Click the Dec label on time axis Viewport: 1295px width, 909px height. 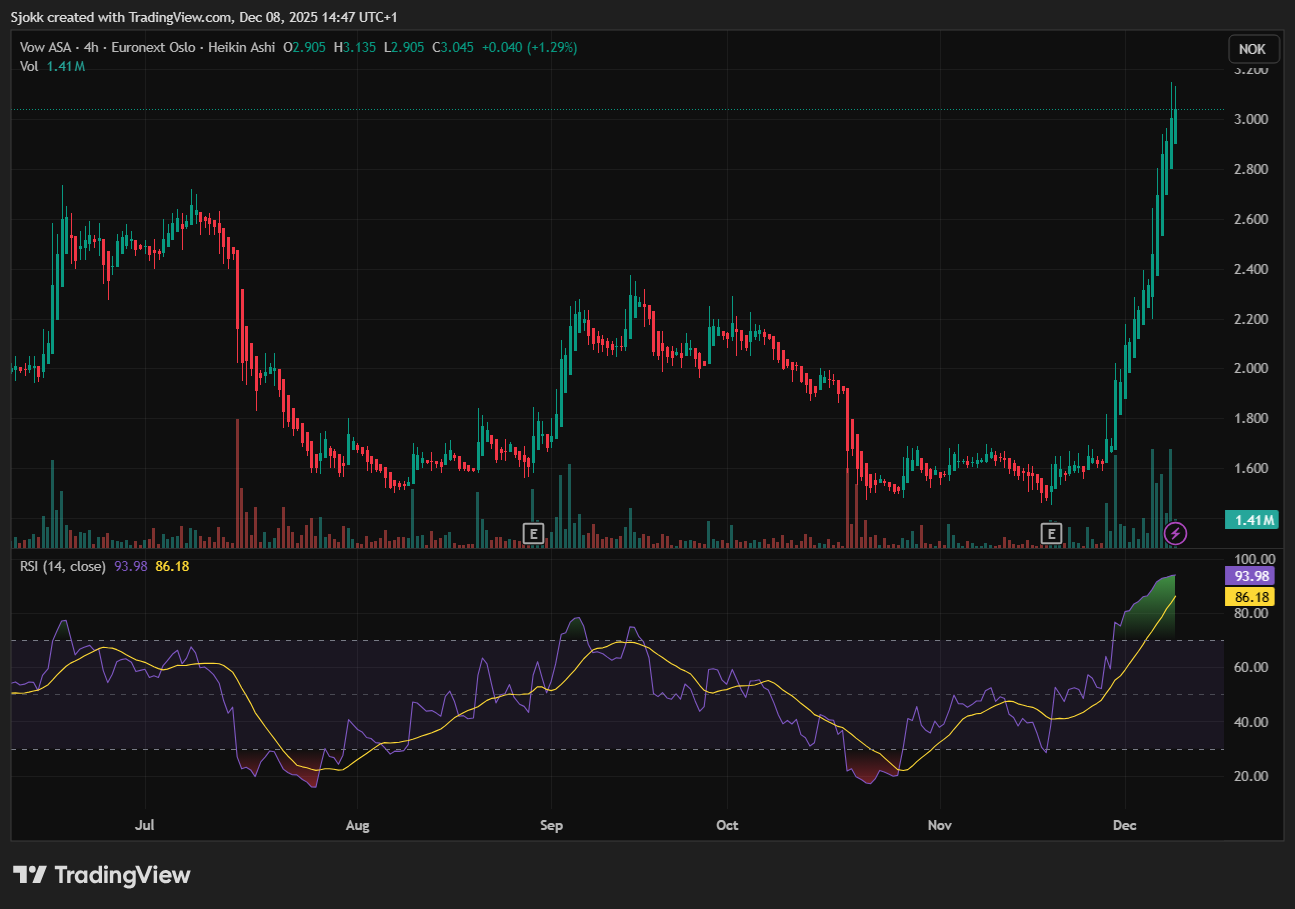(1124, 825)
